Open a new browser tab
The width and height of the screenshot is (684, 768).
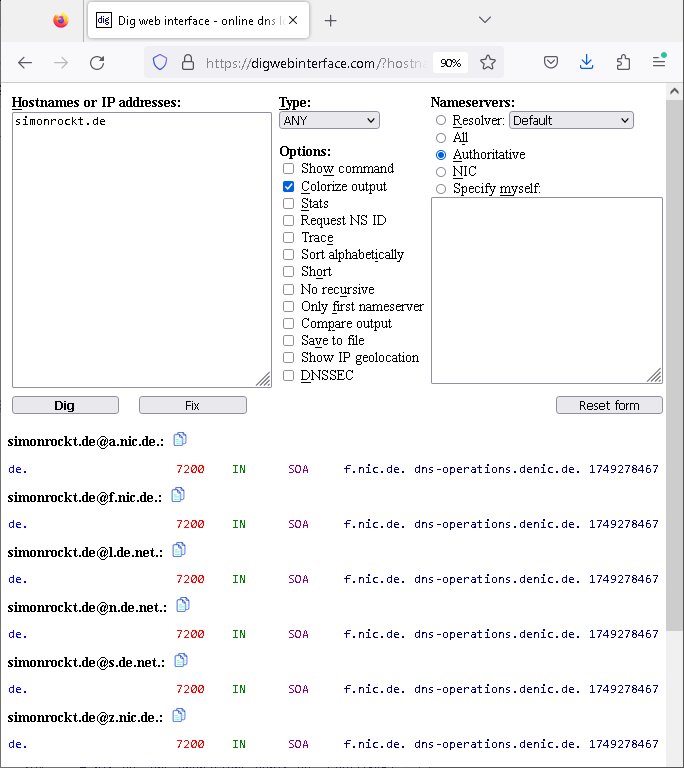pos(331,20)
